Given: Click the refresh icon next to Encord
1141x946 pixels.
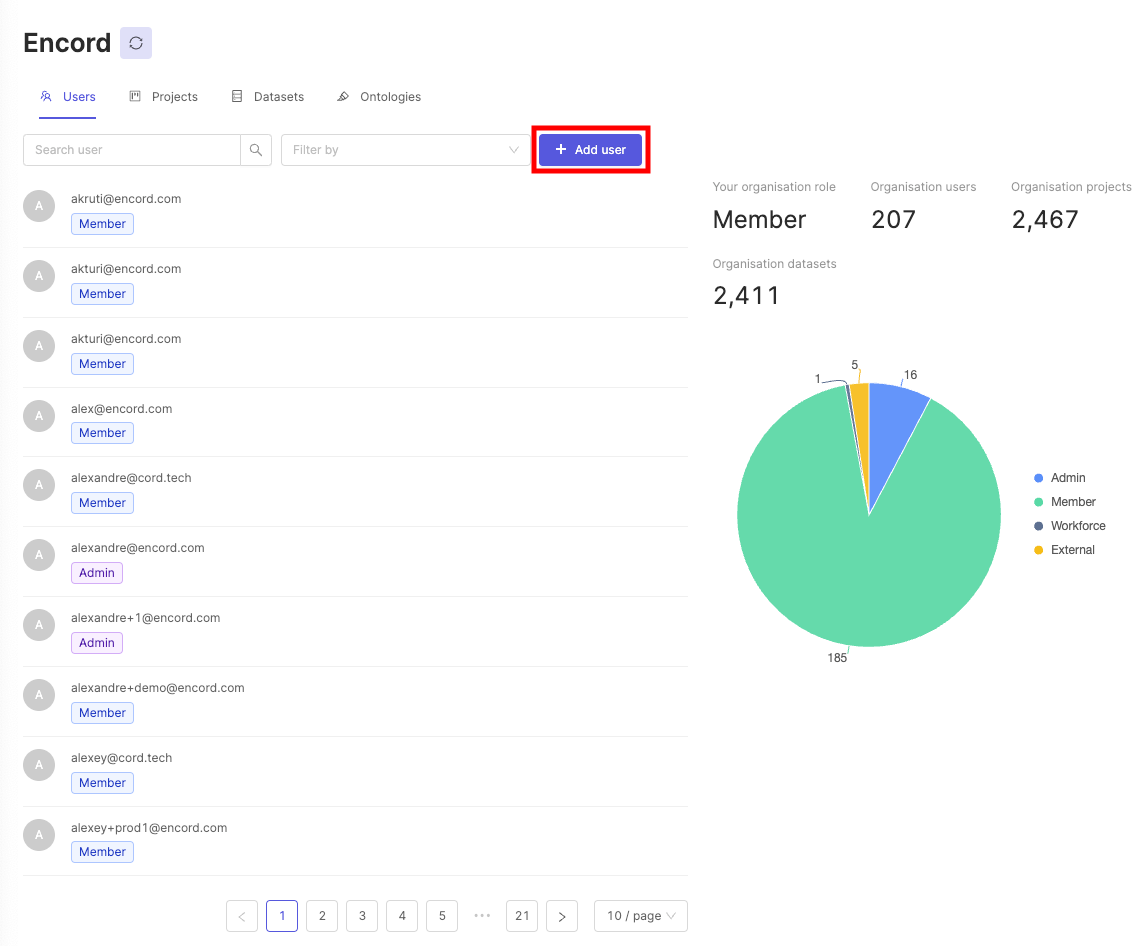Looking at the screenshot, I should pyautogui.click(x=135, y=43).
